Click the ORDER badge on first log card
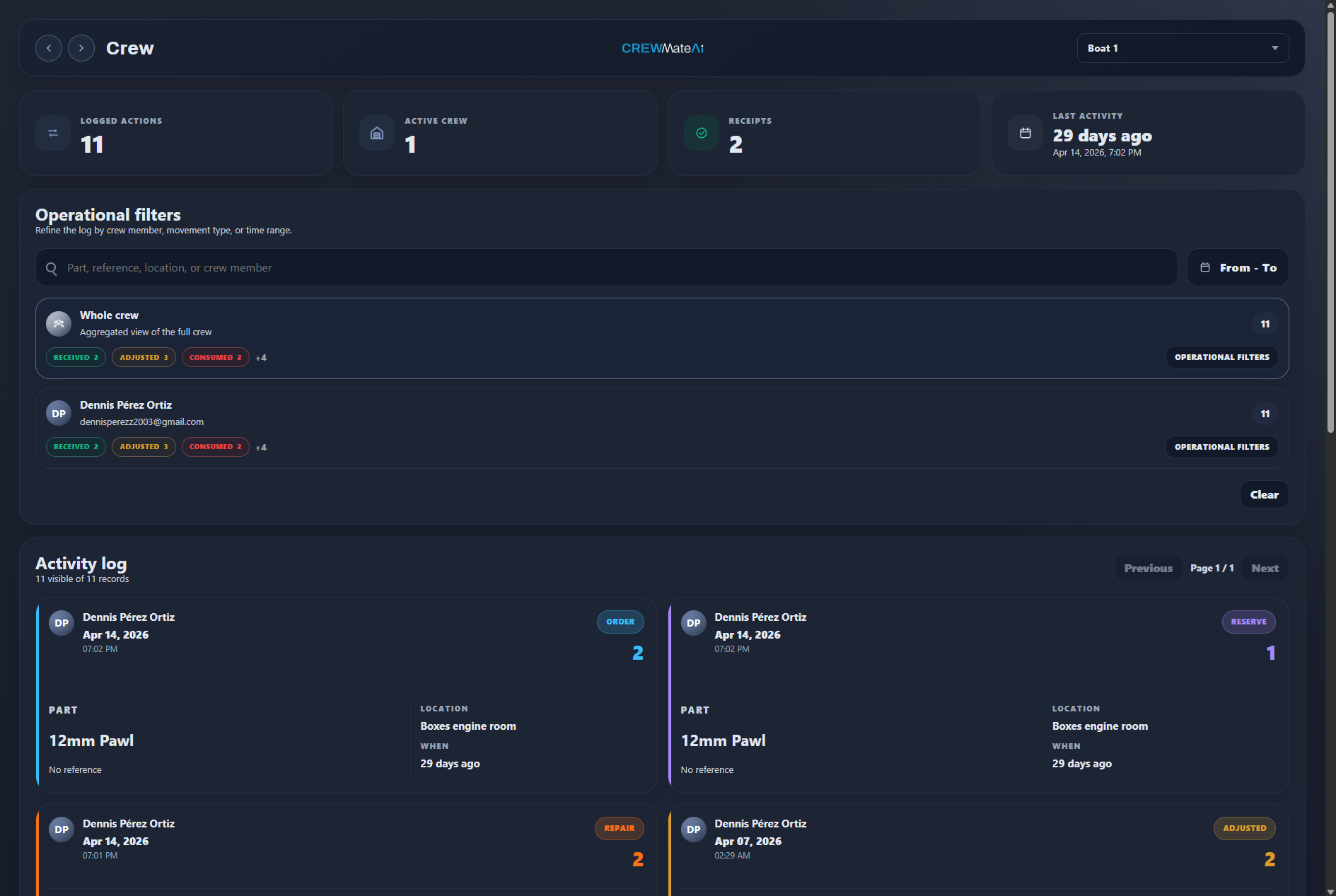Screen dimensions: 1336x896 point(620,622)
